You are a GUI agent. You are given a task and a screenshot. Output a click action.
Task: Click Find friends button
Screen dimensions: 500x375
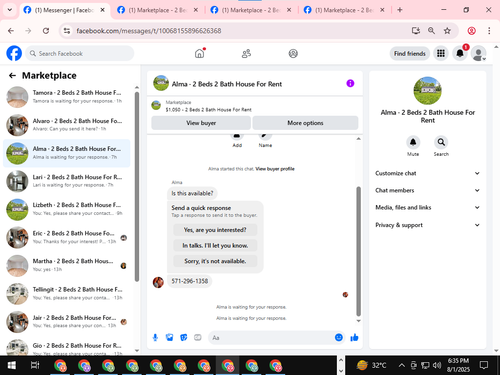tap(410, 54)
